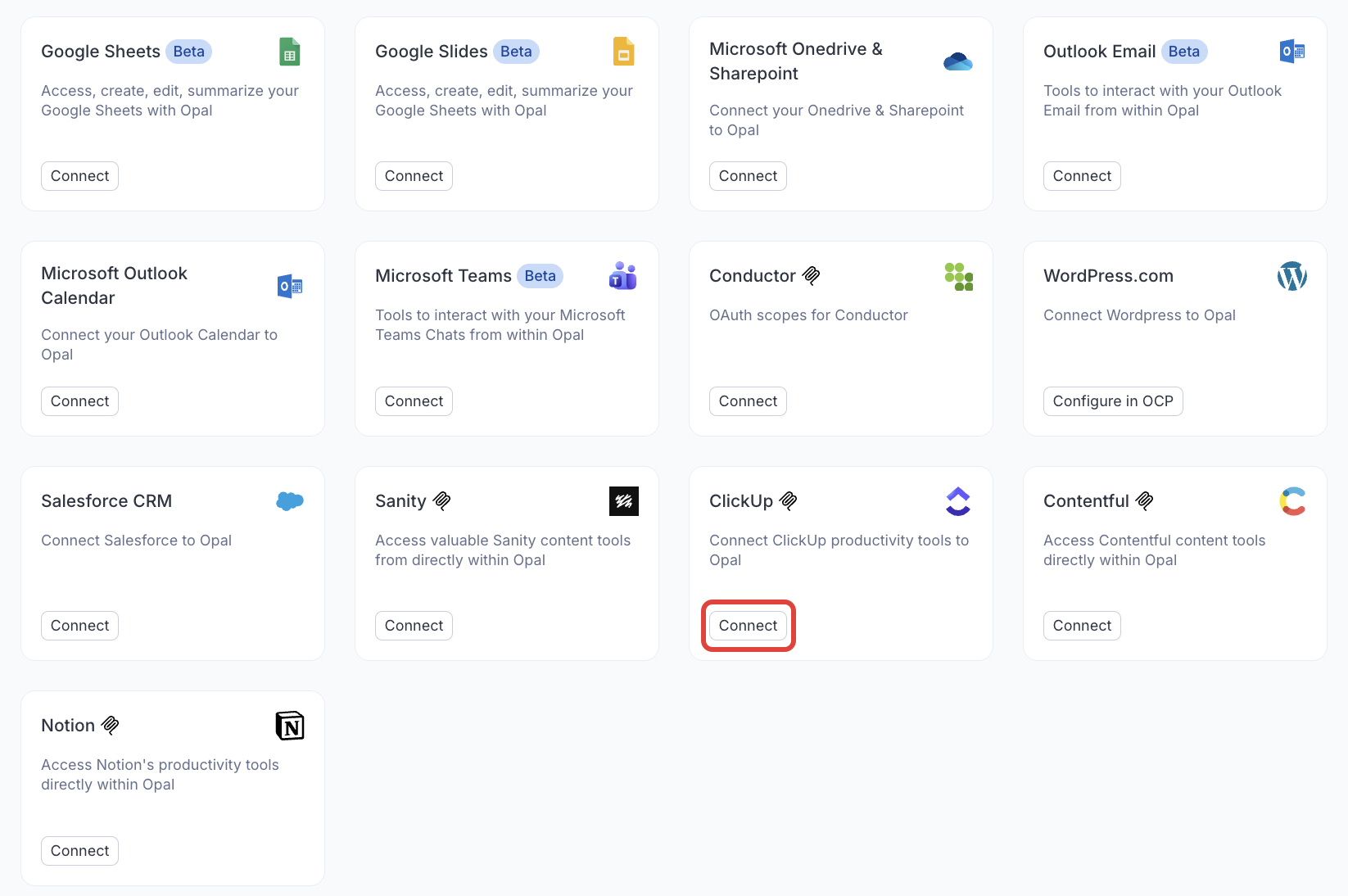Connect the ClickUp integration
This screenshot has width=1348, height=896.
(x=748, y=626)
